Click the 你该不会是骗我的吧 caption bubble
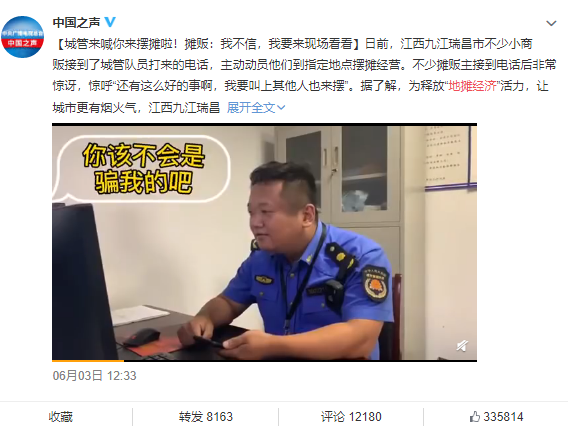Viewport: 568px width, 429px height. [143, 168]
